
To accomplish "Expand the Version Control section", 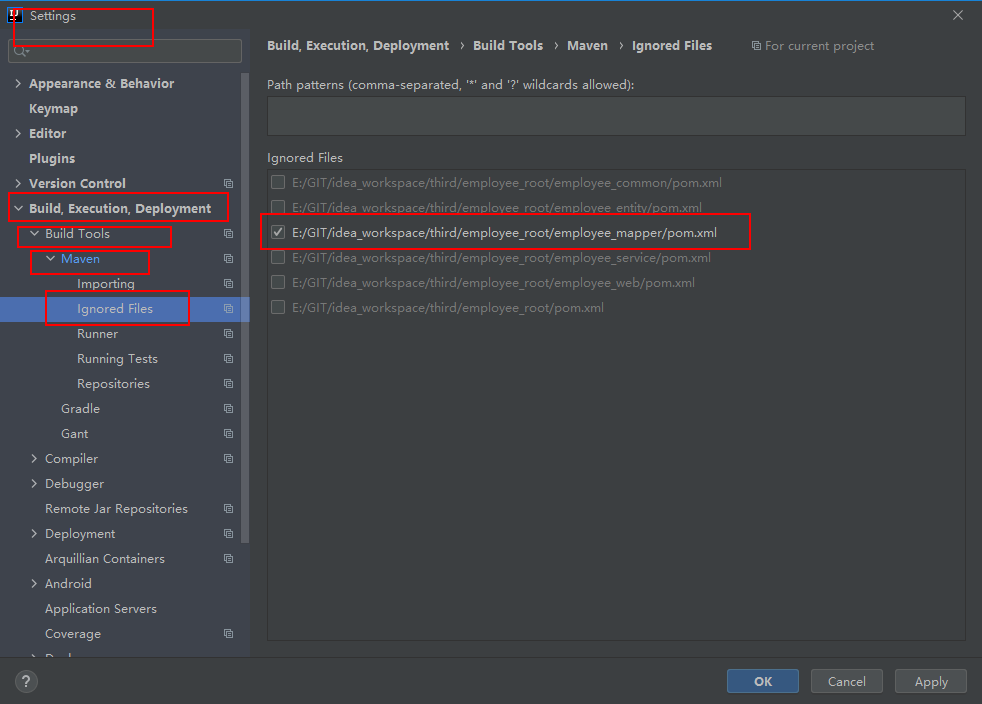I will [x=18, y=184].
